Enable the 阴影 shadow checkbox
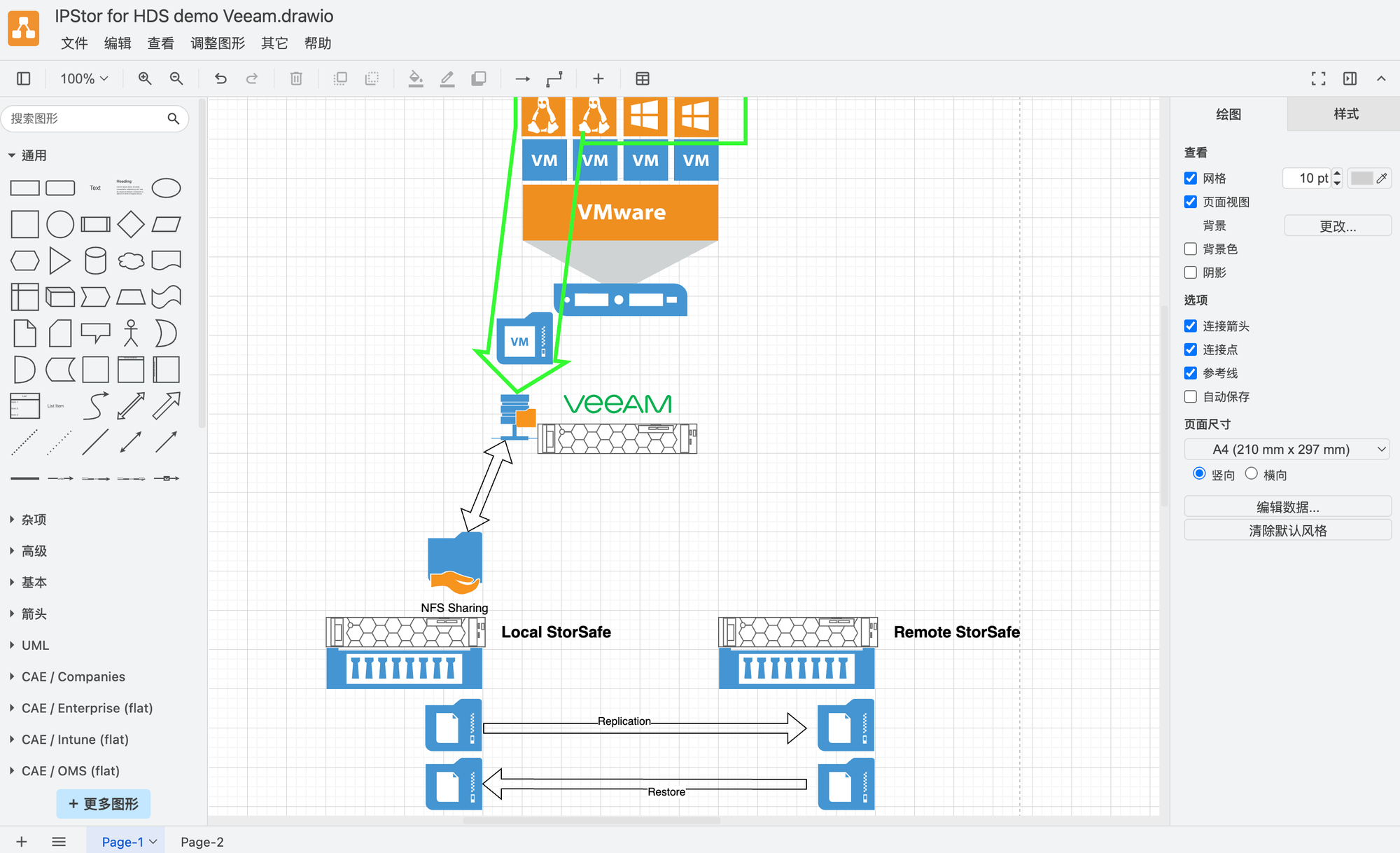Image resolution: width=1400 pixels, height=853 pixels. pyautogui.click(x=1191, y=272)
